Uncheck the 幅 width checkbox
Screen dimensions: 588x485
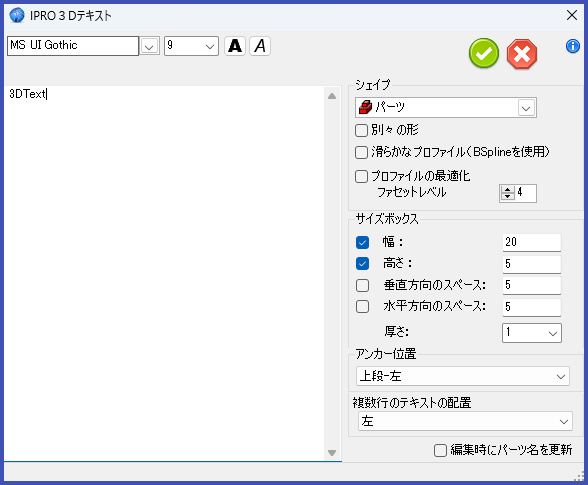tap(362, 242)
